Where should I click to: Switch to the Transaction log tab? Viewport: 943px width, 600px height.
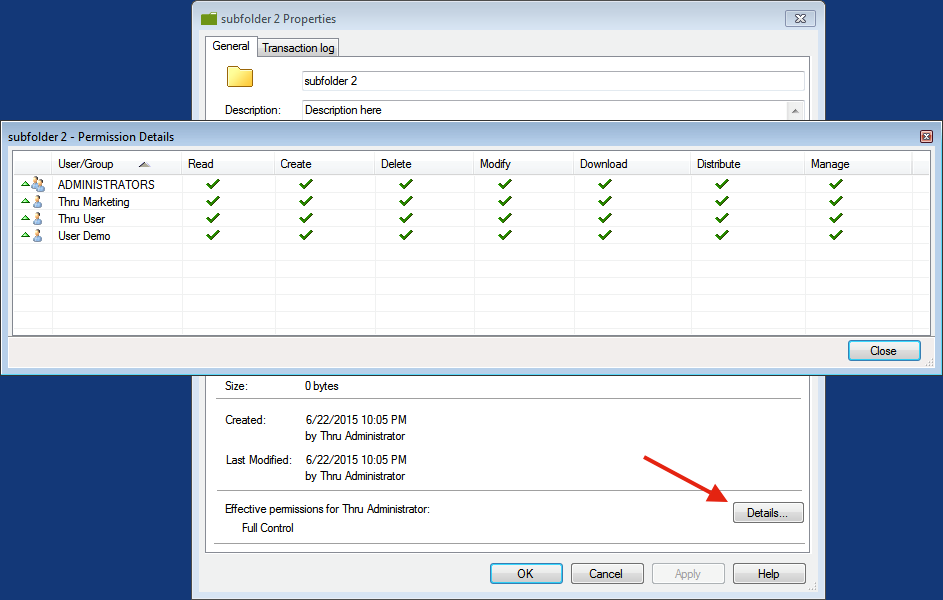297,46
